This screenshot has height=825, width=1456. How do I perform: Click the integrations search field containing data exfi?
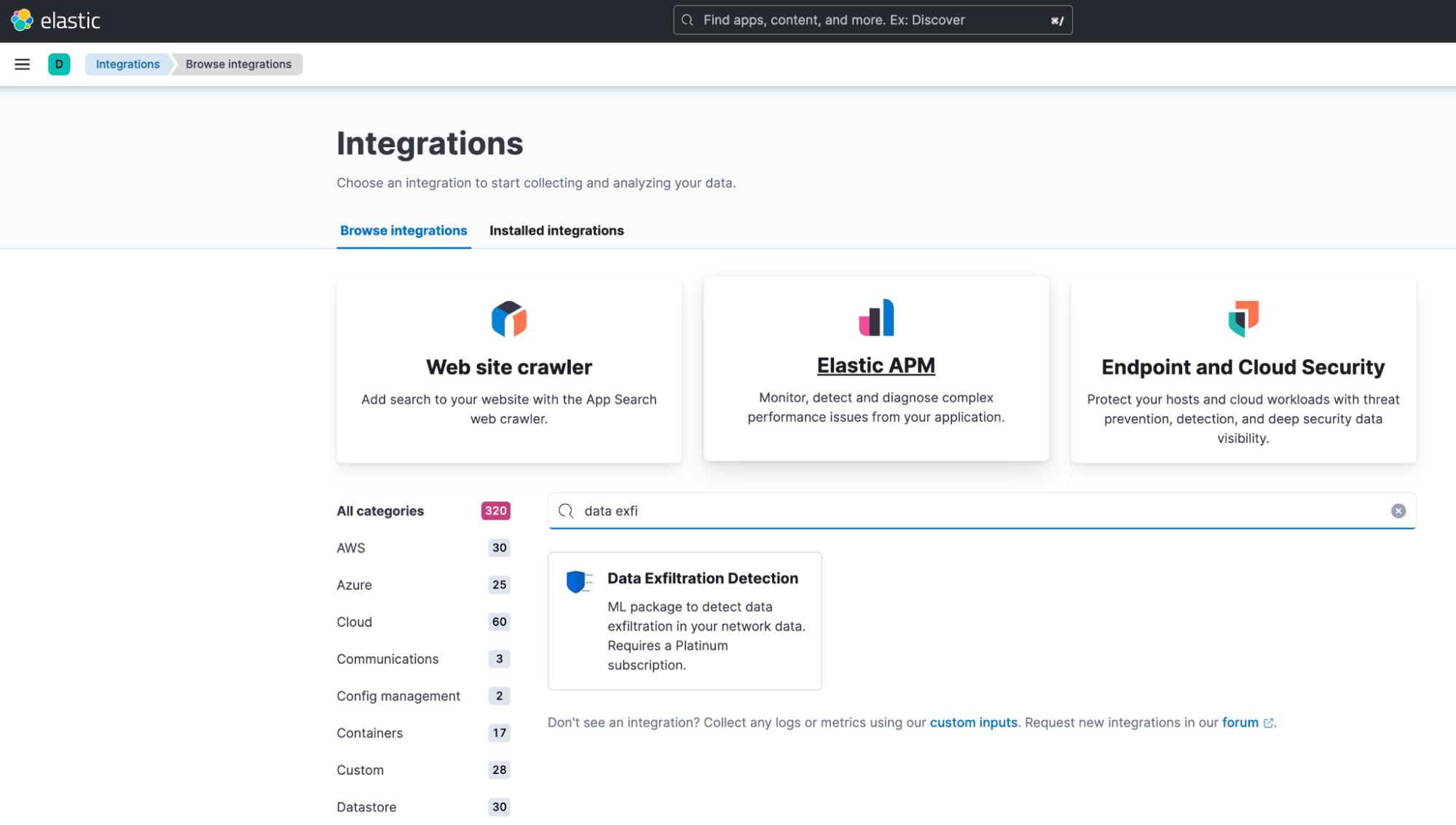click(x=981, y=511)
